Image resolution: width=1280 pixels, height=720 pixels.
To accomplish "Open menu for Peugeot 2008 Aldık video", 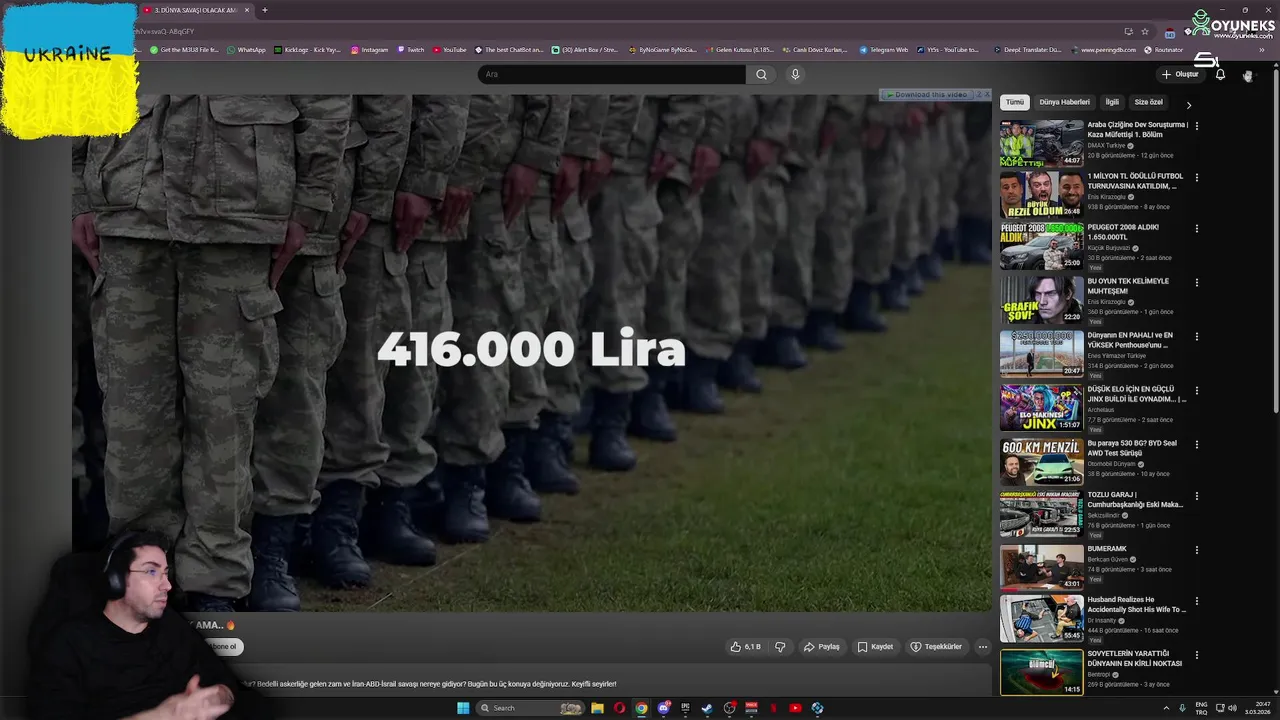I will coord(1197,230).
